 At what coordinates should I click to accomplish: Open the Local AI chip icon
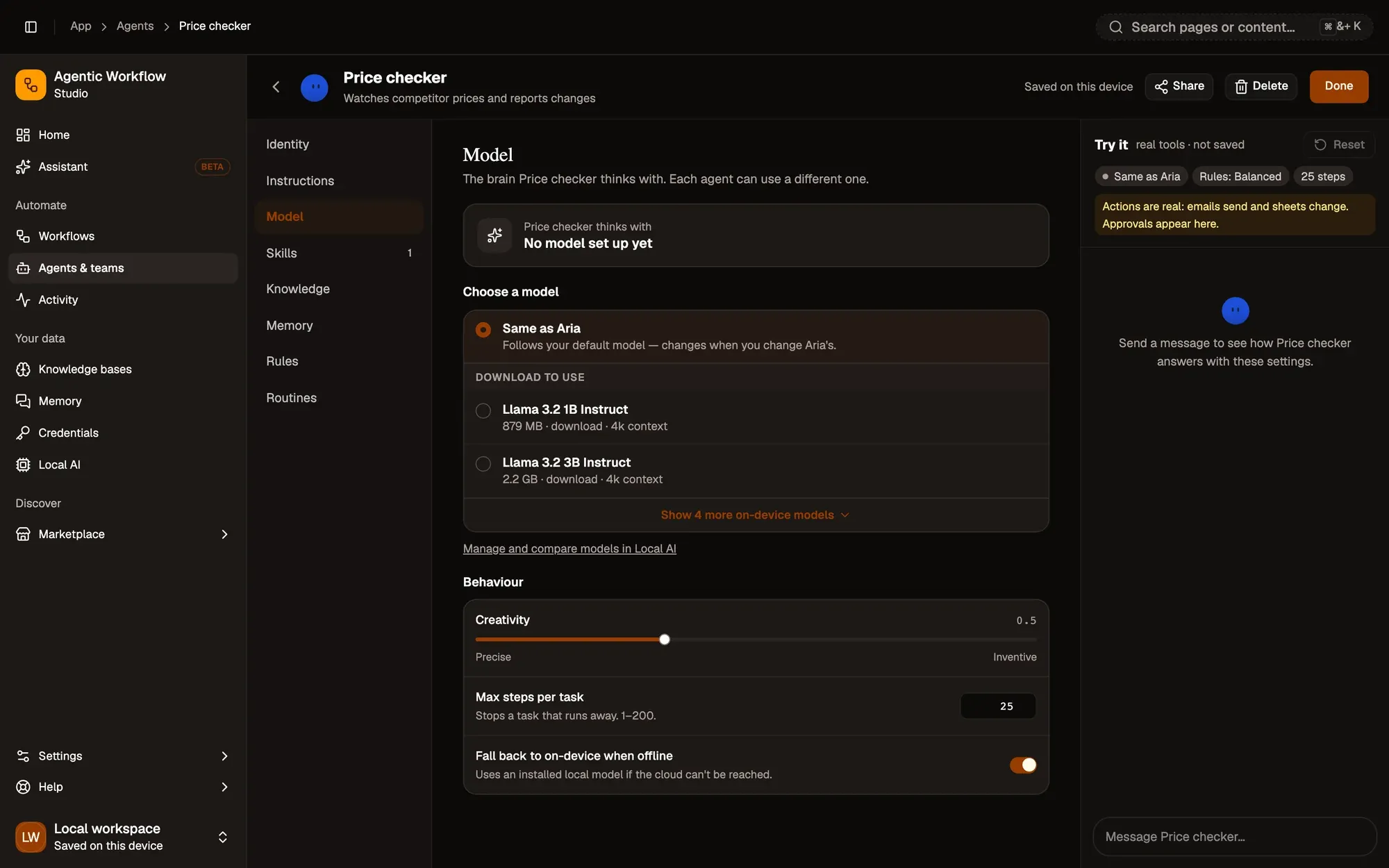coord(23,465)
